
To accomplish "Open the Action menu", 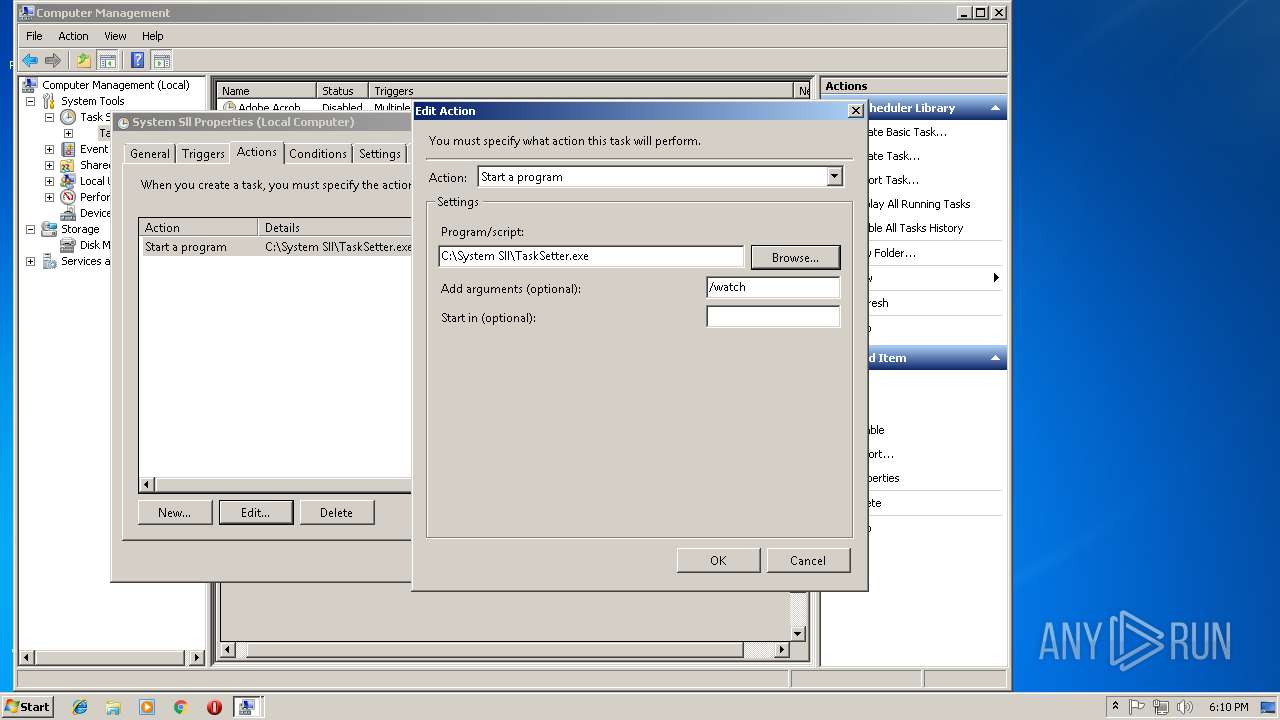I will (x=73, y=36).
